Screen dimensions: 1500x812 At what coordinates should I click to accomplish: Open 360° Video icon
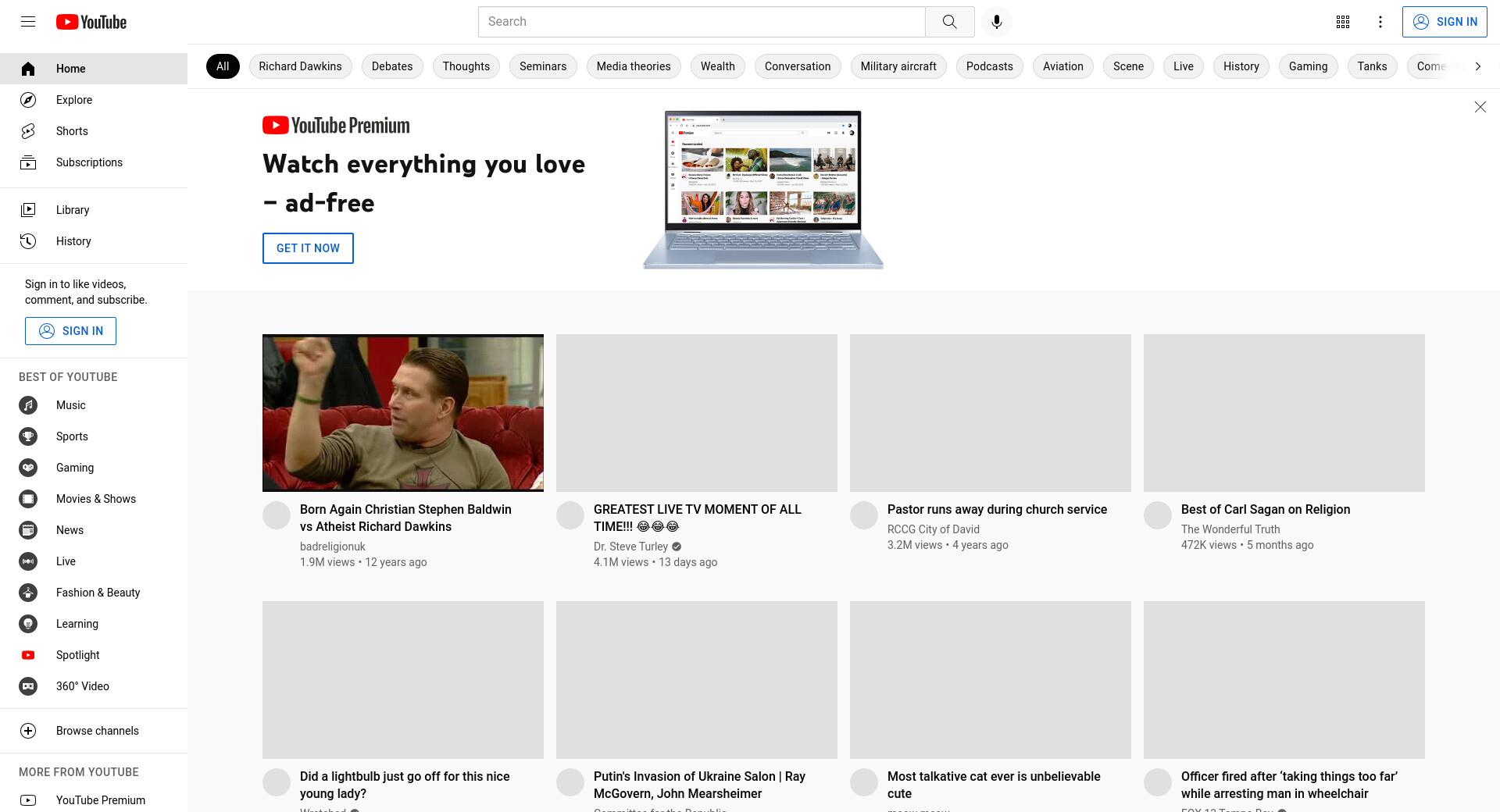pyautogui.click(x=28, y=686)
